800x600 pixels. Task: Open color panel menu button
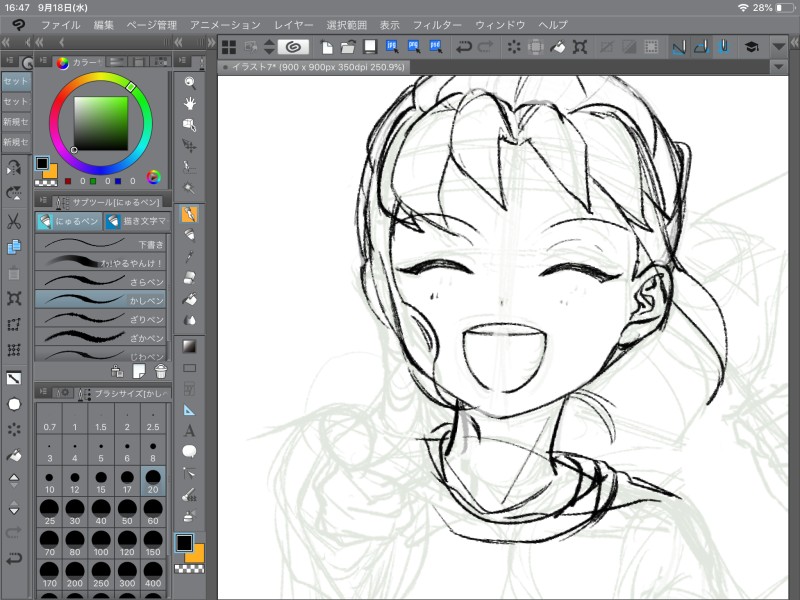[x=43, y=61]
